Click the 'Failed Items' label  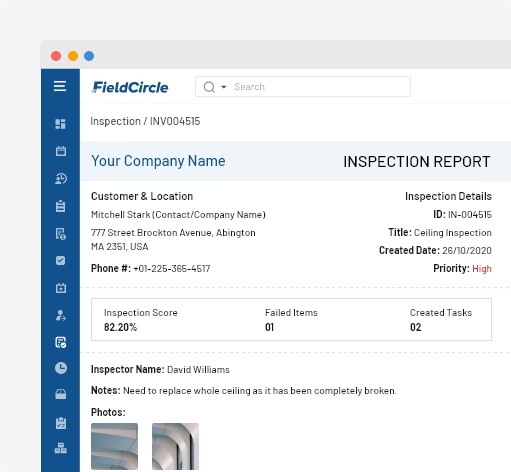pos(291,313)
